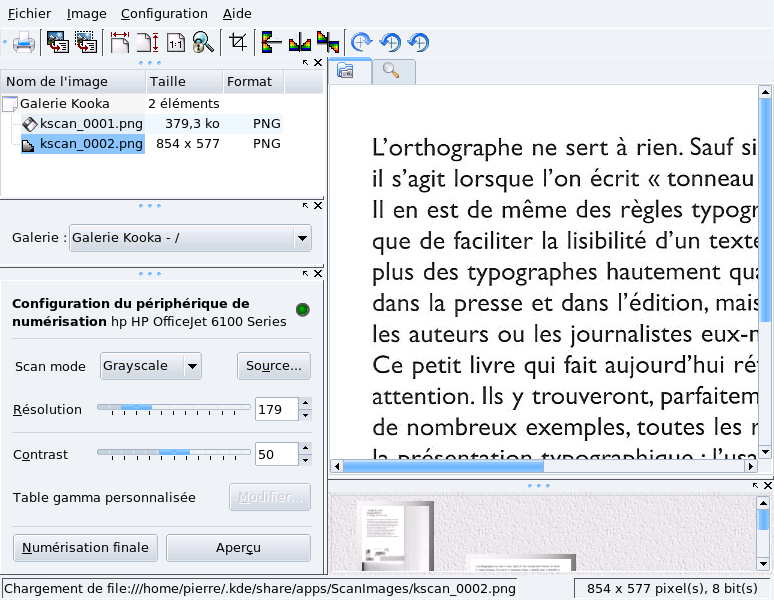Detach the scanner configuration panel
This screenshot has height=600, width=774.
tap(306, 273)
